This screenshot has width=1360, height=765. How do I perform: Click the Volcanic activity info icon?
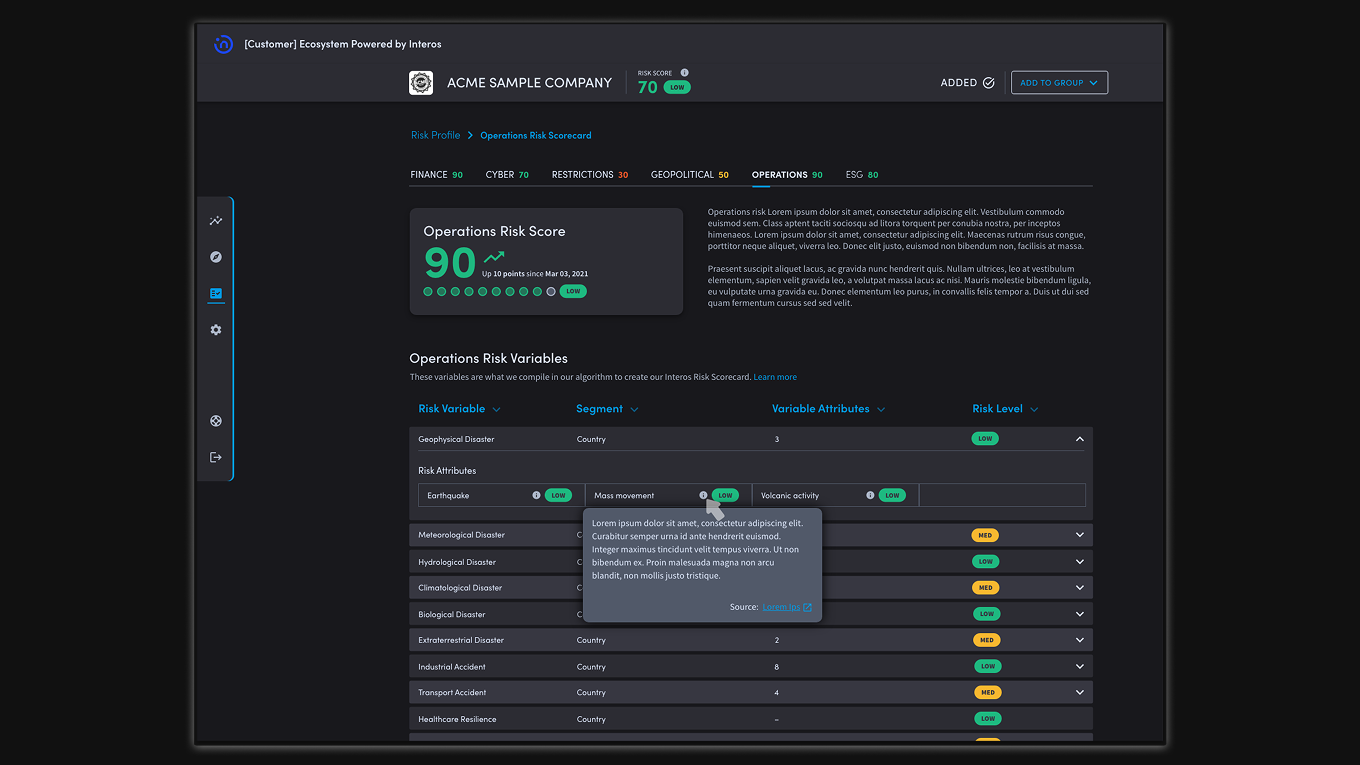coord(870,495)
